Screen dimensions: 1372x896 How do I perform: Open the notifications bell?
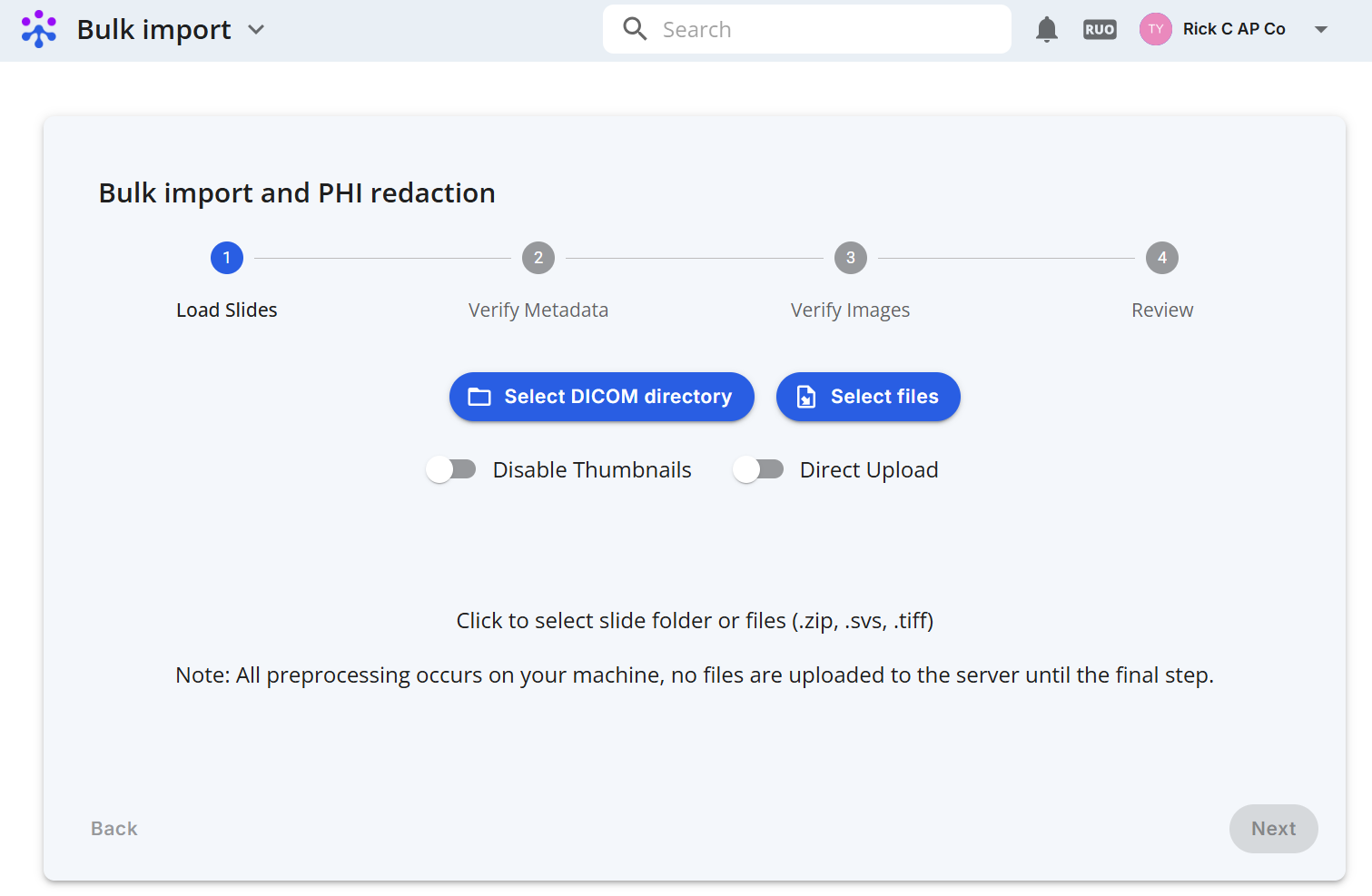[x=1047, y=29]
